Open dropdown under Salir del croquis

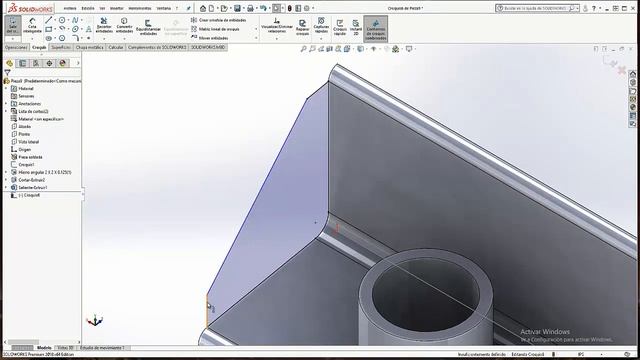13,39
